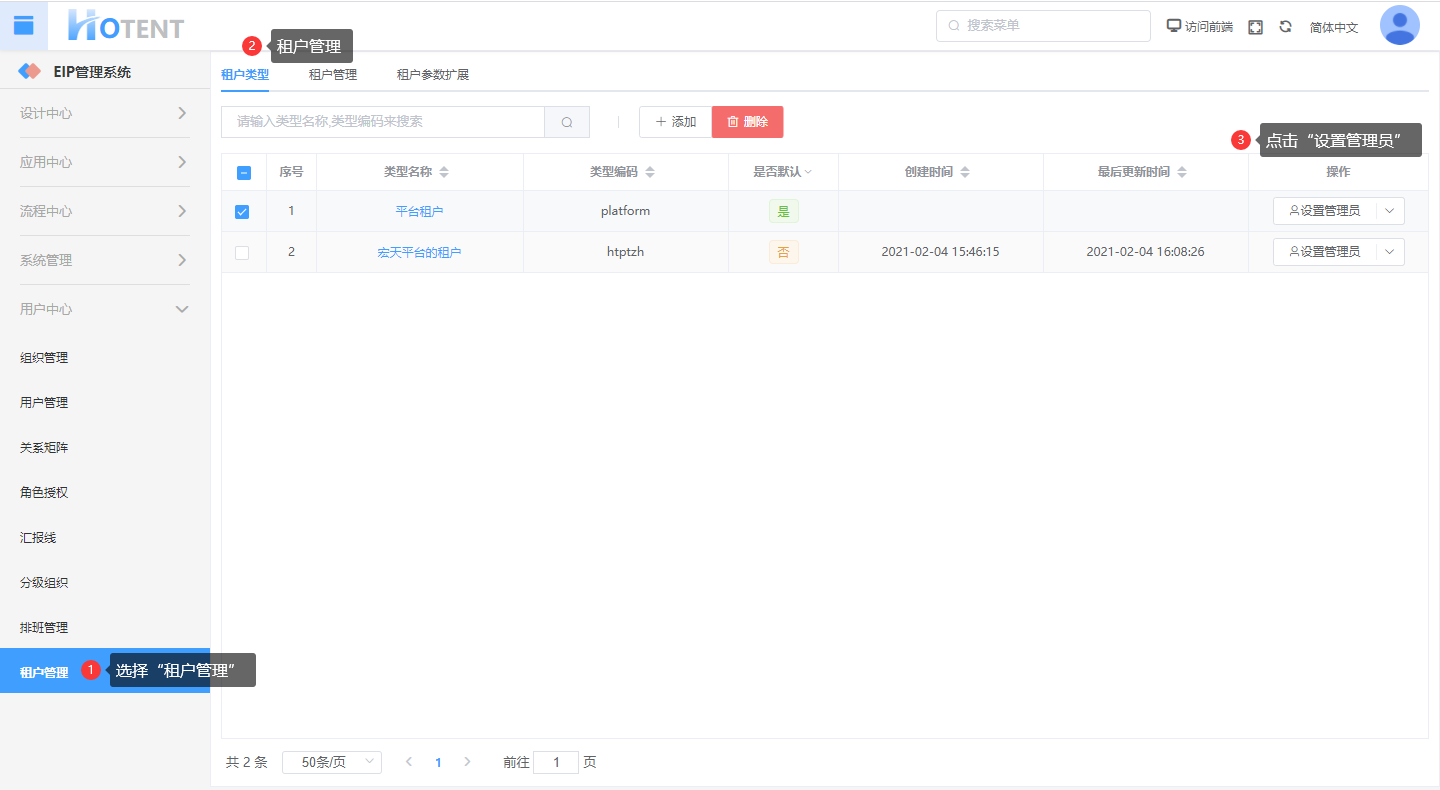This screenshot has width=1440, height=790.
Task: Uncheck the 平台租户 row checkbox
Action: pos(242,211)
